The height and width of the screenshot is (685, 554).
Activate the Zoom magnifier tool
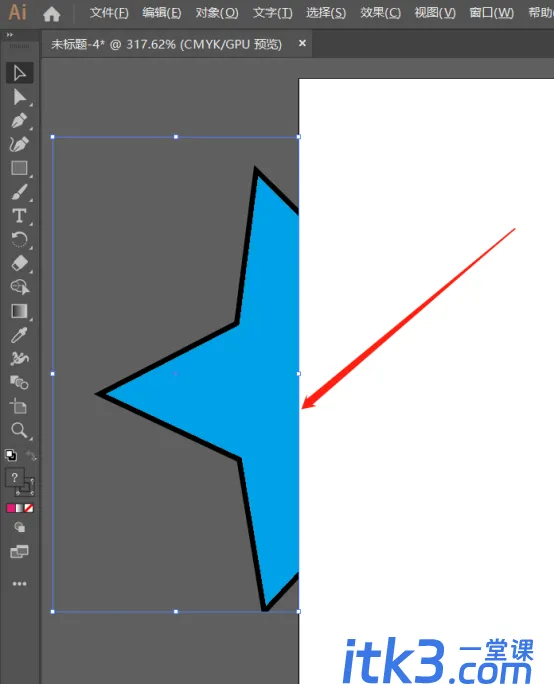click(x=19, y=430)
